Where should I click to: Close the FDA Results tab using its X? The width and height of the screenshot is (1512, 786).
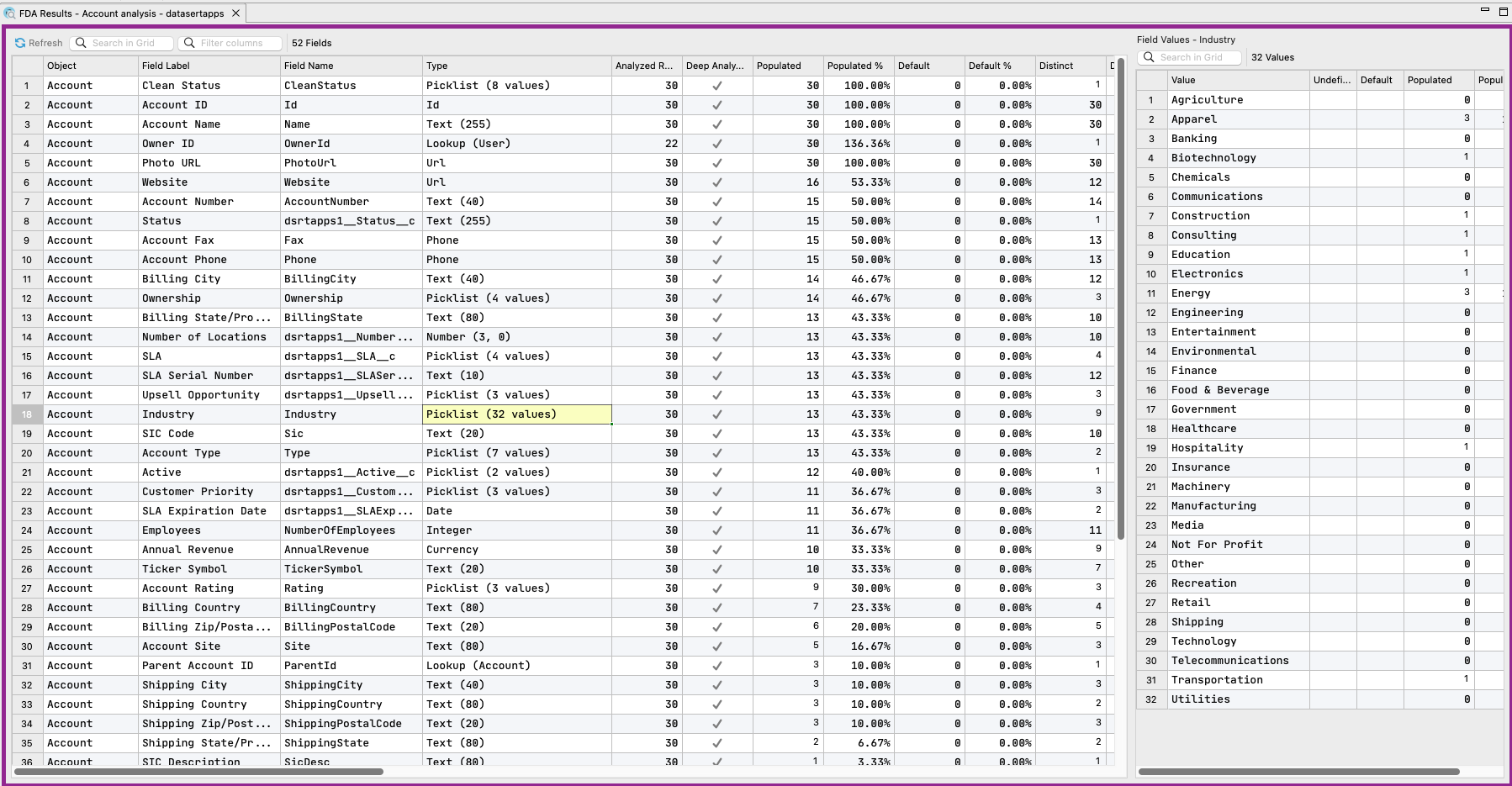pos(236,13)
